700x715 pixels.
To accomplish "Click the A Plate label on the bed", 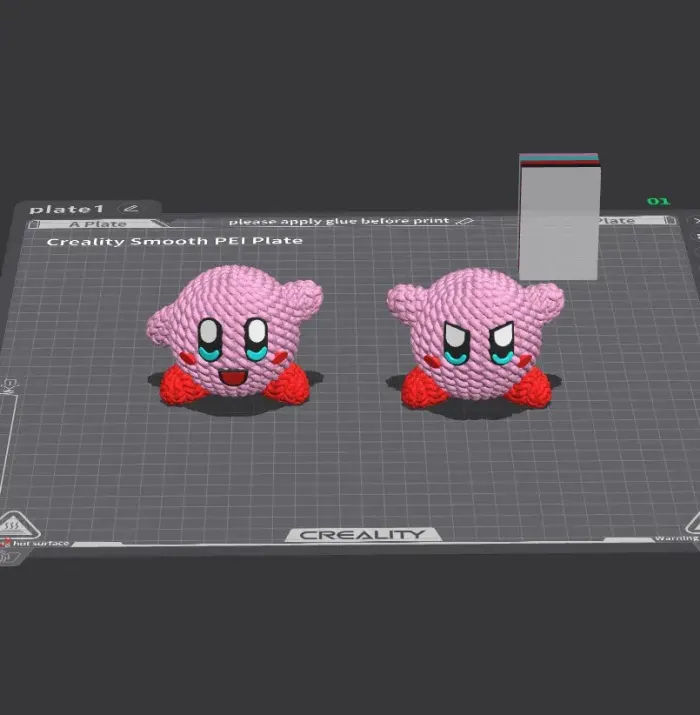I will (x=98, y=224).
